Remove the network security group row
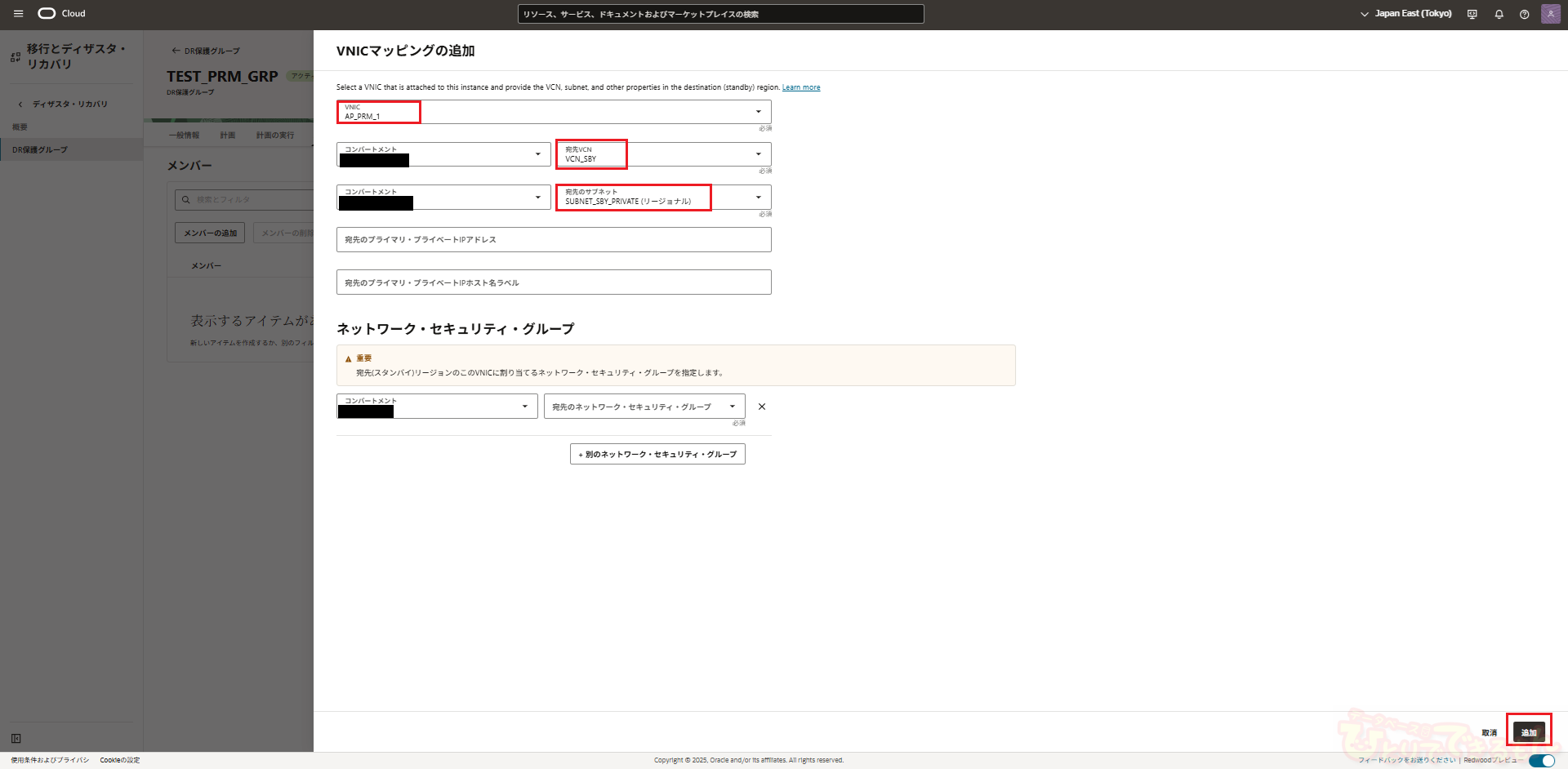Screen dimensions: 1568x769 point(761,407)
